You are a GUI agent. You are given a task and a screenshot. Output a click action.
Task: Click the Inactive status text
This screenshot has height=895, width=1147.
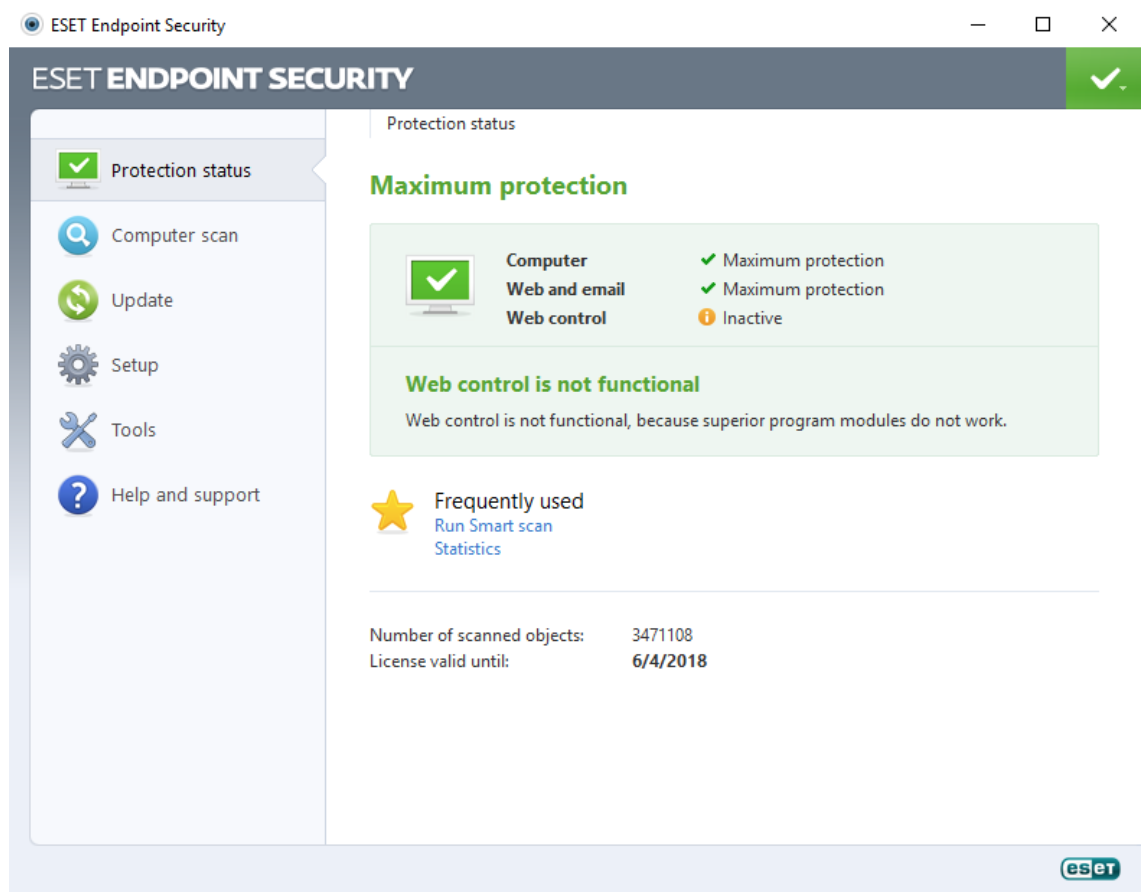pyautogui.click(x=752, y=318)
